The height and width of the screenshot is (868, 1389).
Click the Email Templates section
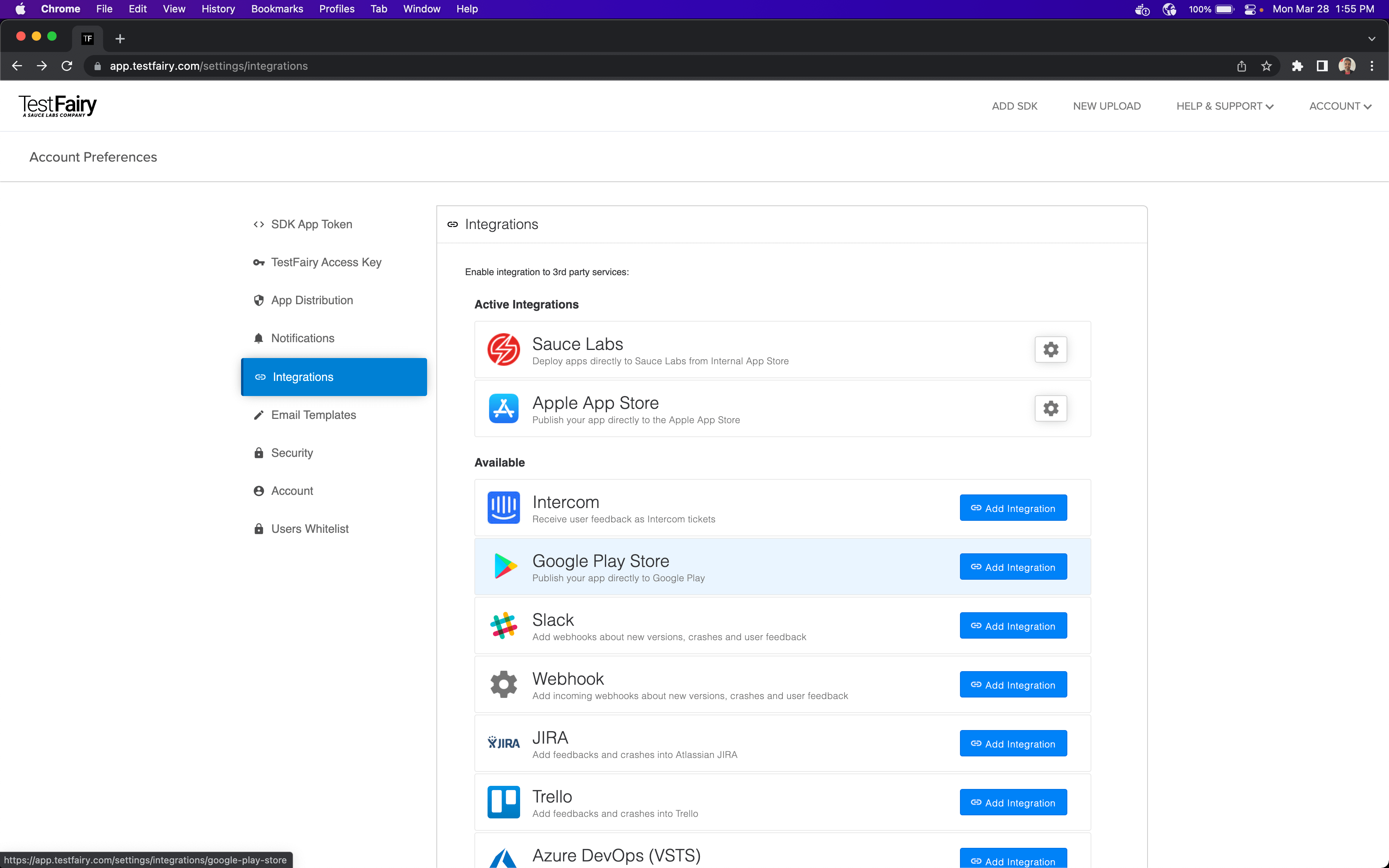click(314, 414)
